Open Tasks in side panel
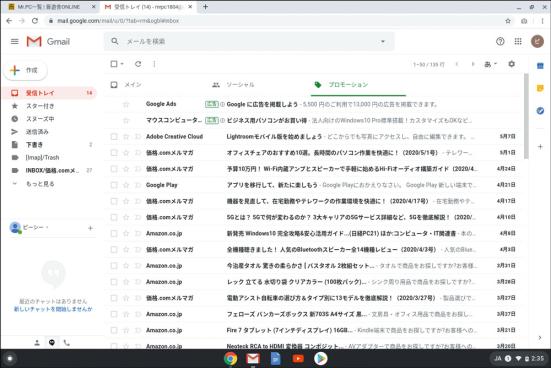 pyautogui.click(x=540, y=111)
